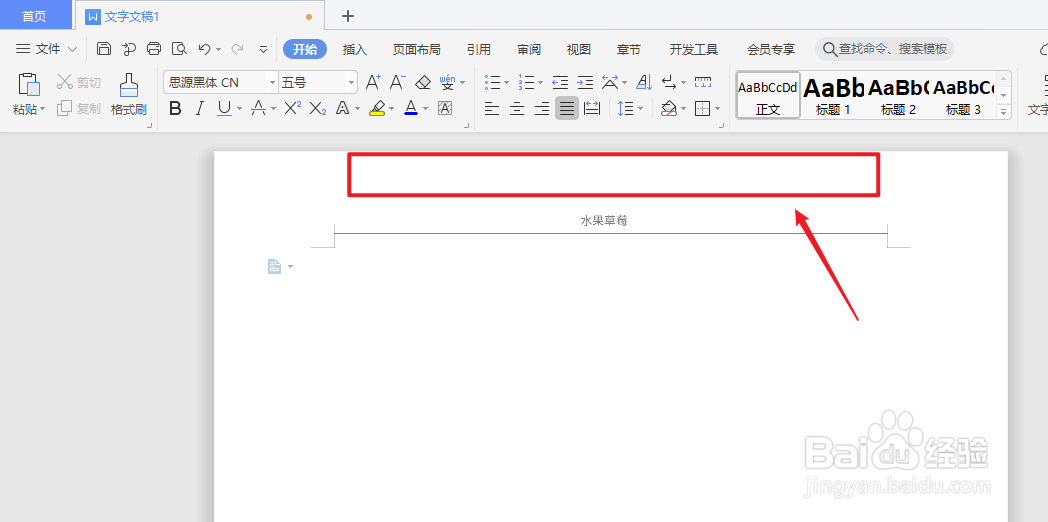Click the blue font color button

coord(411,108)
